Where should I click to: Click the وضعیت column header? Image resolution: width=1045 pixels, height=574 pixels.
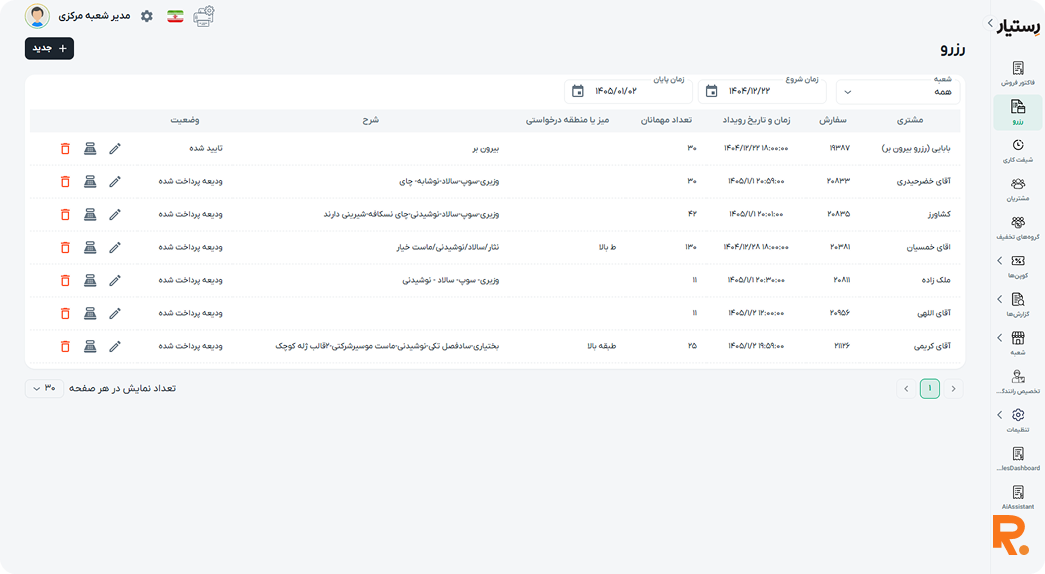coord(185,120)
